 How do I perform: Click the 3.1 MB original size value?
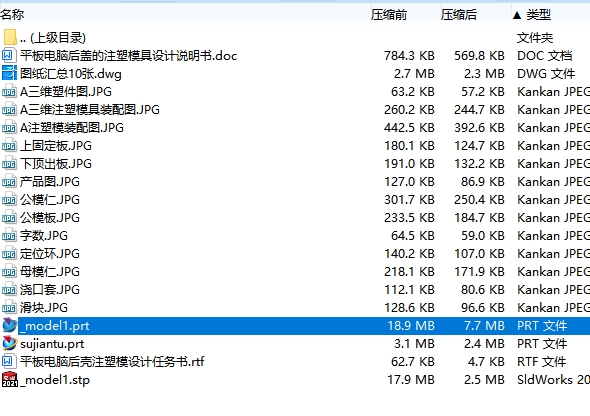(x=414, y=344)
